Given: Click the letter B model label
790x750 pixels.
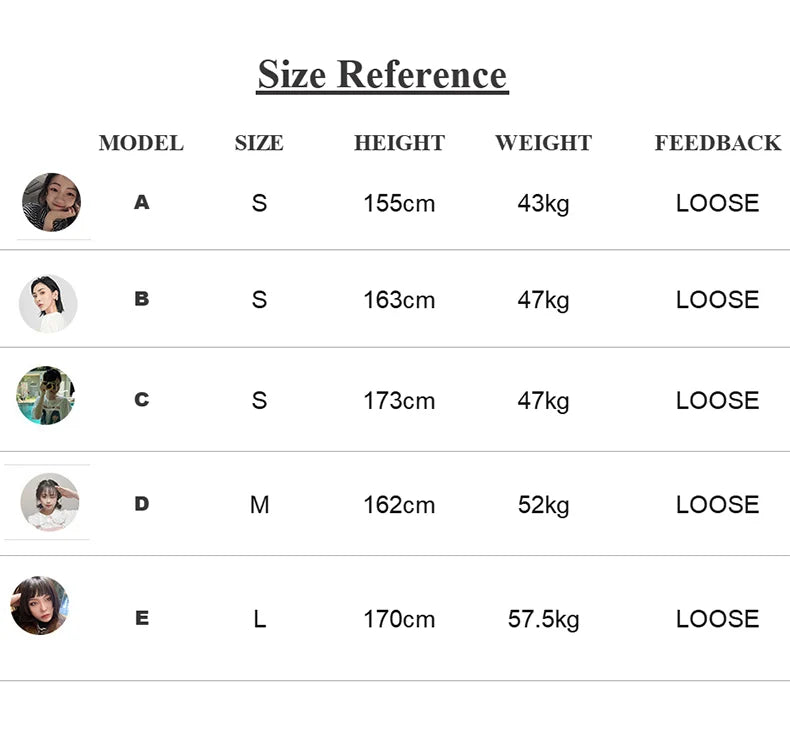Looking at the screenshot, I should (x=141, y=299).
